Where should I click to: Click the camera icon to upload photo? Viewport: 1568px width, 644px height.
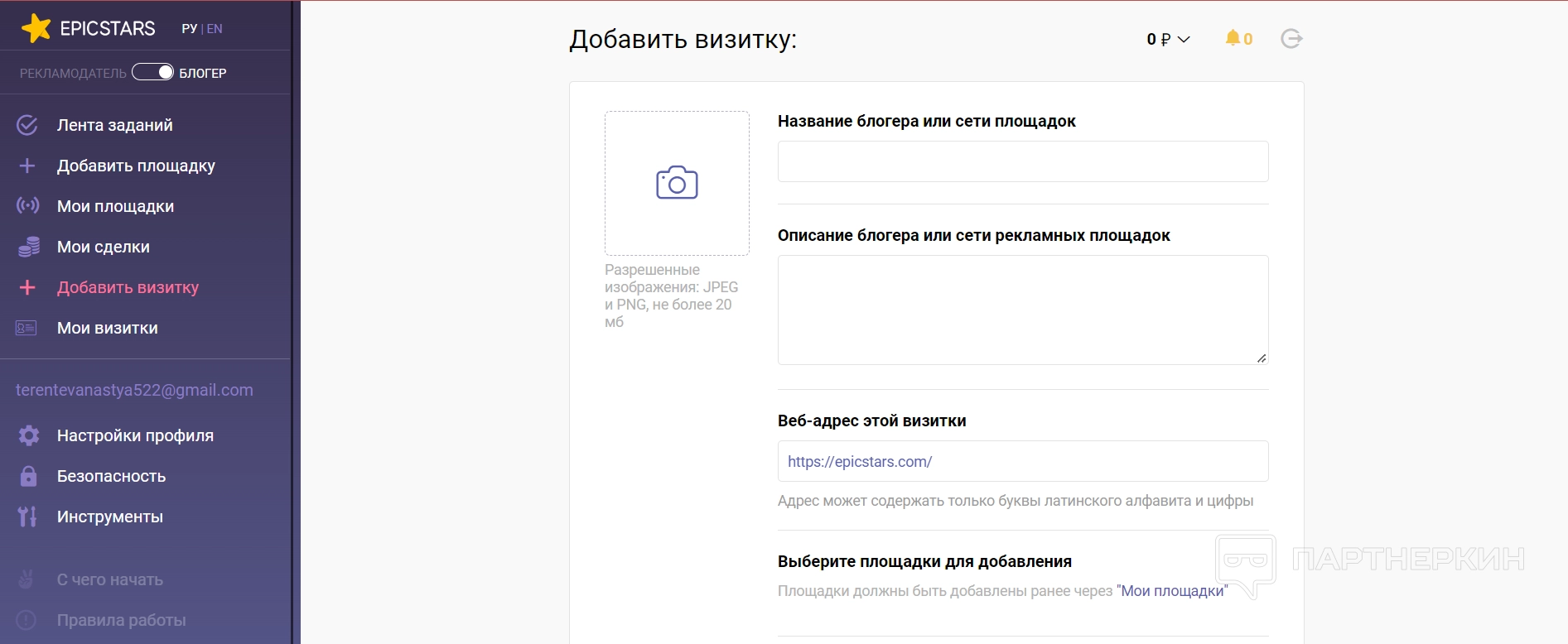677,183
